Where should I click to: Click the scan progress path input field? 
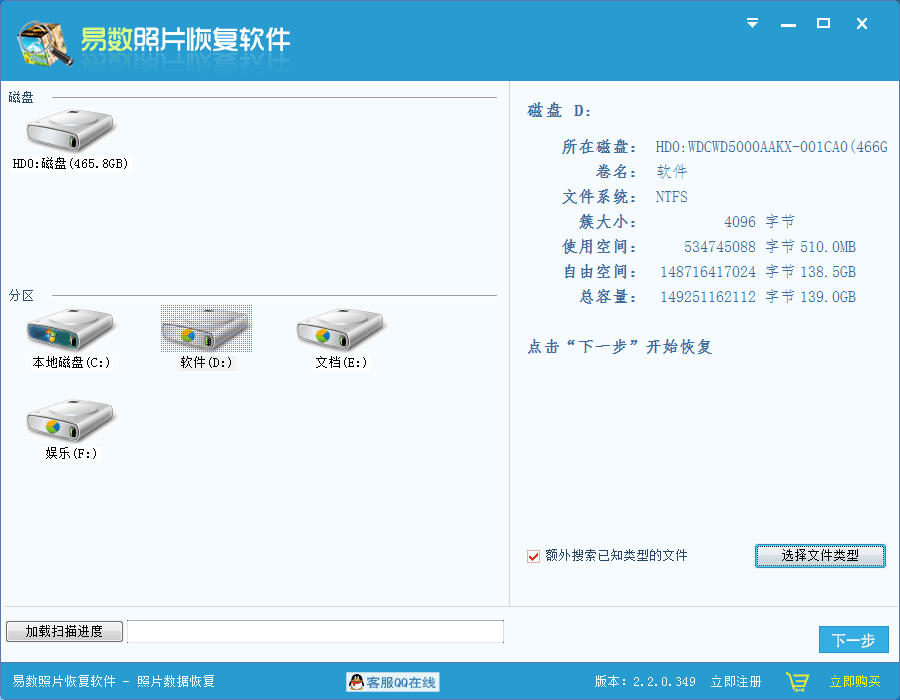tap(315, 631)
